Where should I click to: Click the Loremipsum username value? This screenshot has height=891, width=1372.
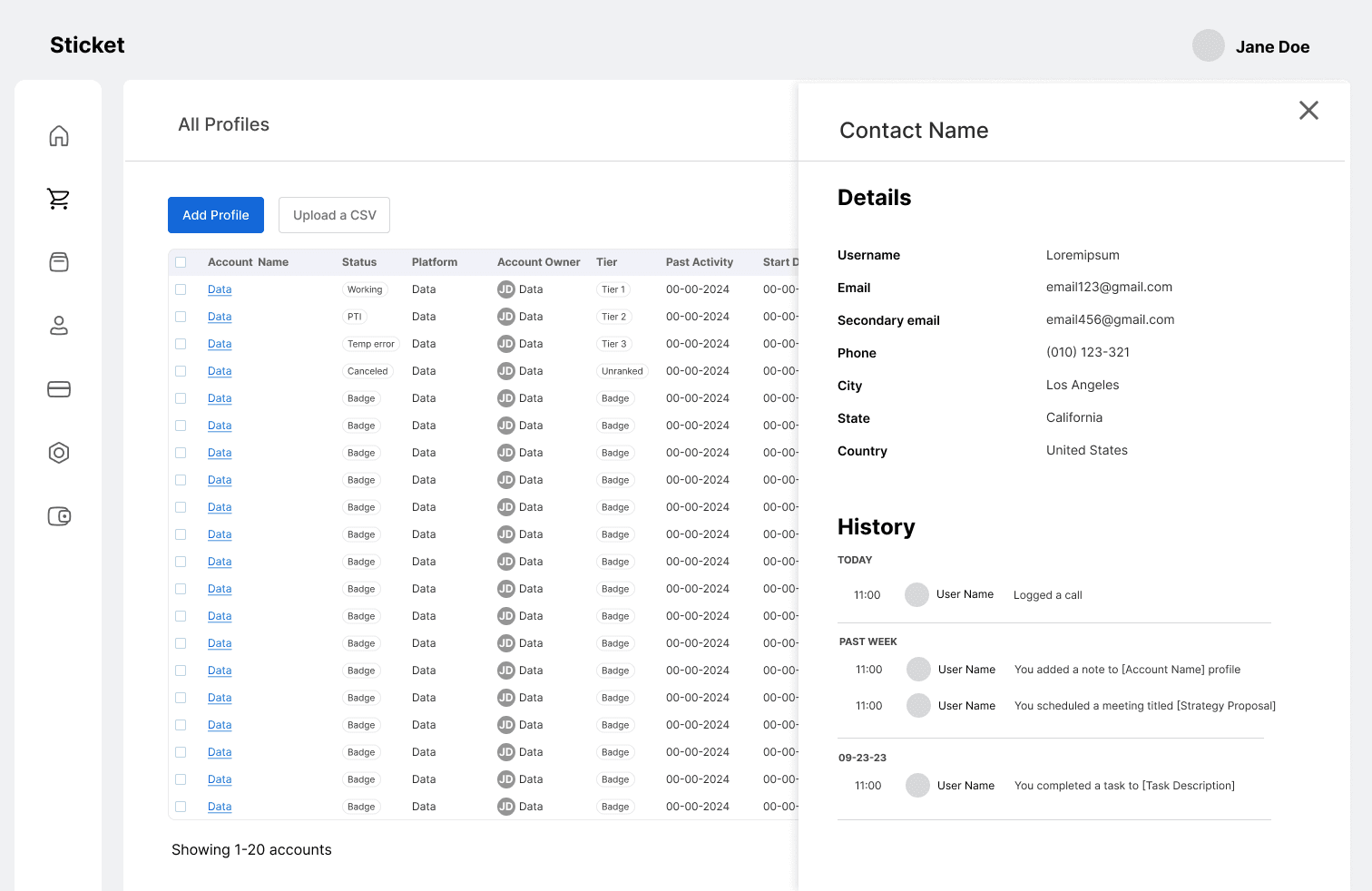1083,255
